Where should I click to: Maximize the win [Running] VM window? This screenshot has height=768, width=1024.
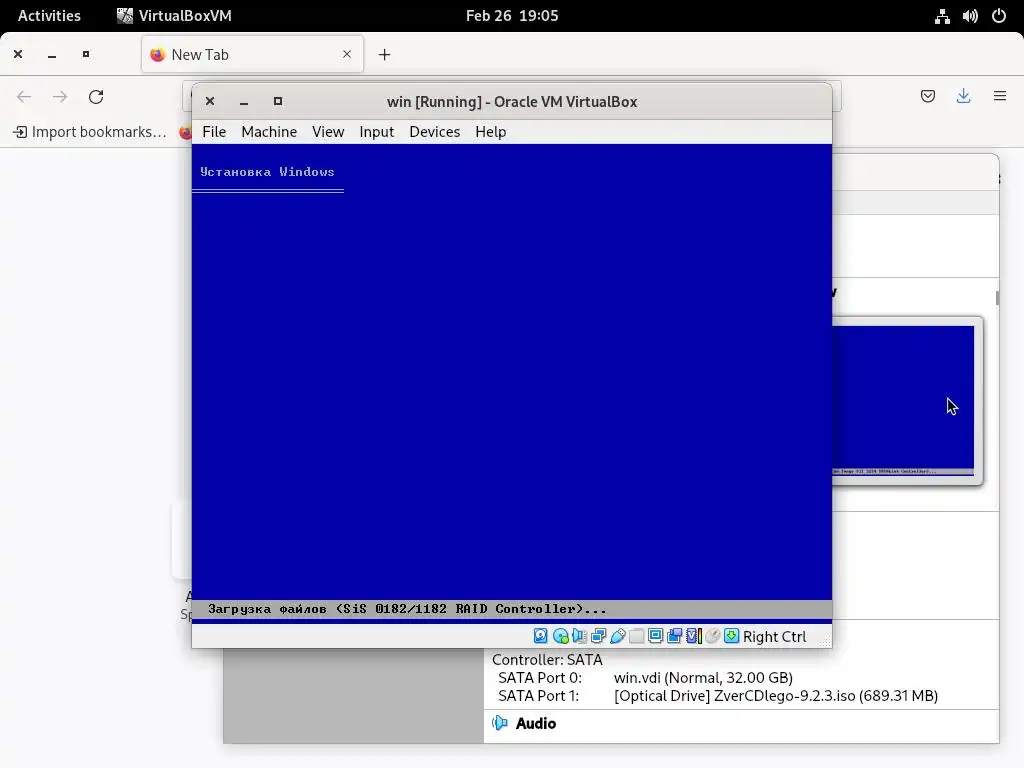click(278, 101)
